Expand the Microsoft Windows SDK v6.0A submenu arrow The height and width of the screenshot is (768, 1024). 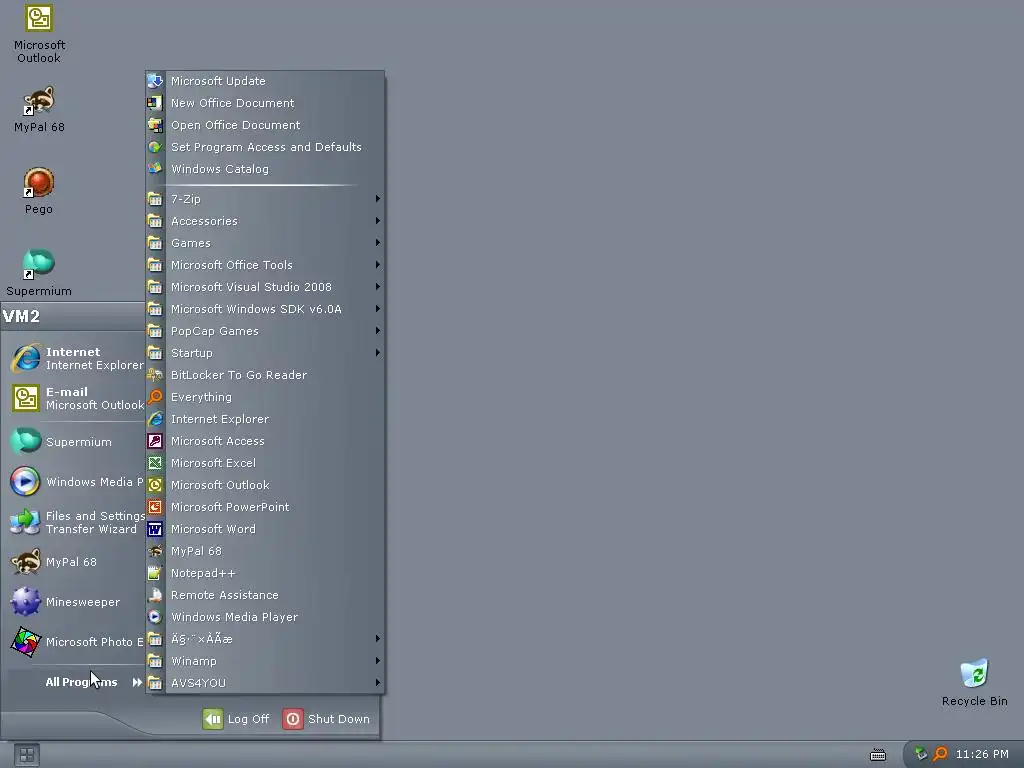pyautogui.click(x=377, y=309)
